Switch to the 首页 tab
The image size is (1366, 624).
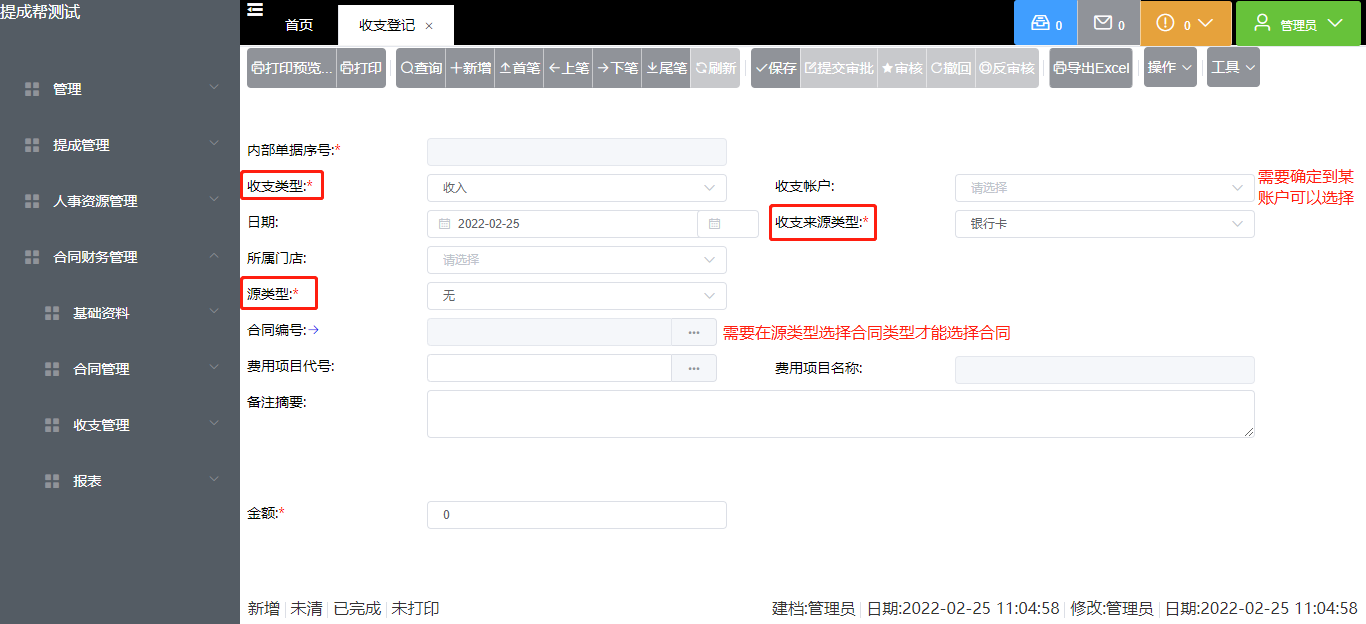pos(299,25)
